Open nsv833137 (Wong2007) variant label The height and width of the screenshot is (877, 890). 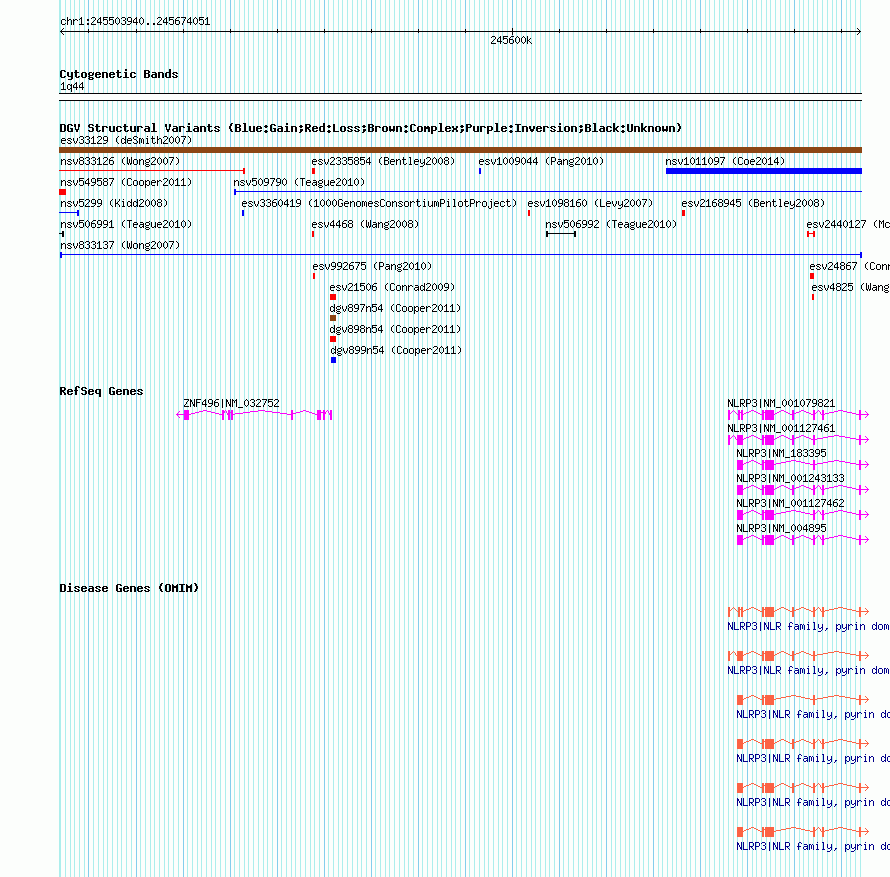pos(120,245)
